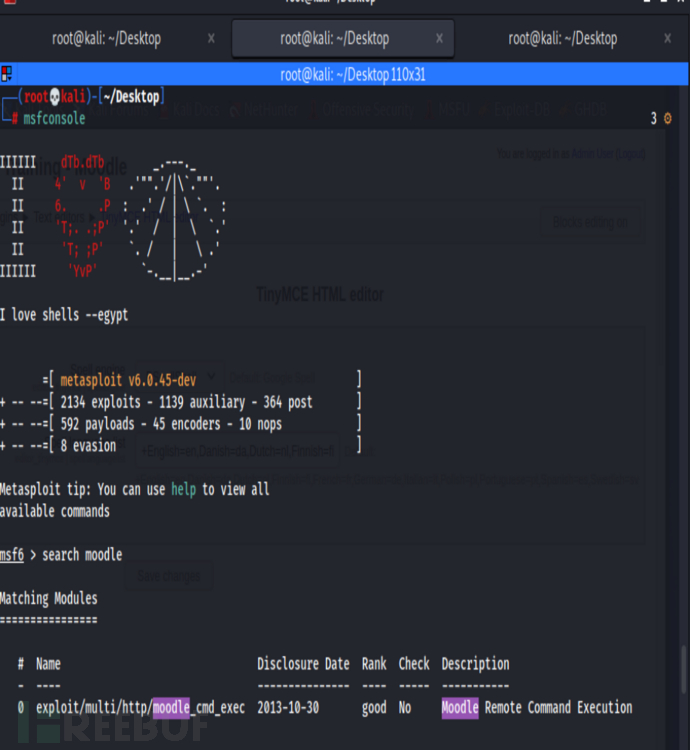Click the 'root@kali: ~/Desktop 110x31' title bar
690x750 pixels.
tap(352, 74)
